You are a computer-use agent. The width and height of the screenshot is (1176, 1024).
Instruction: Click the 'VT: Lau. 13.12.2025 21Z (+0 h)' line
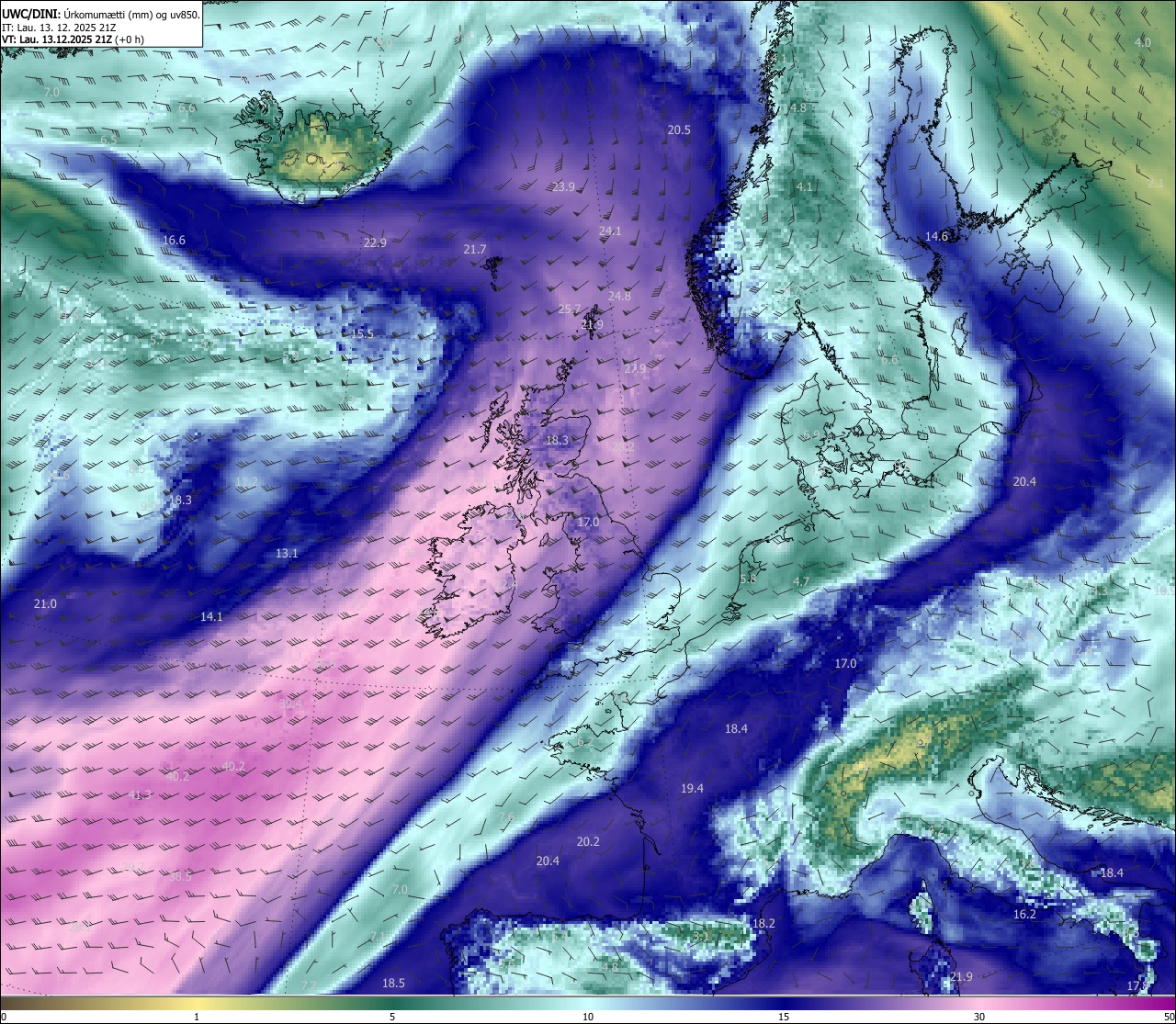tap(73, 39)
